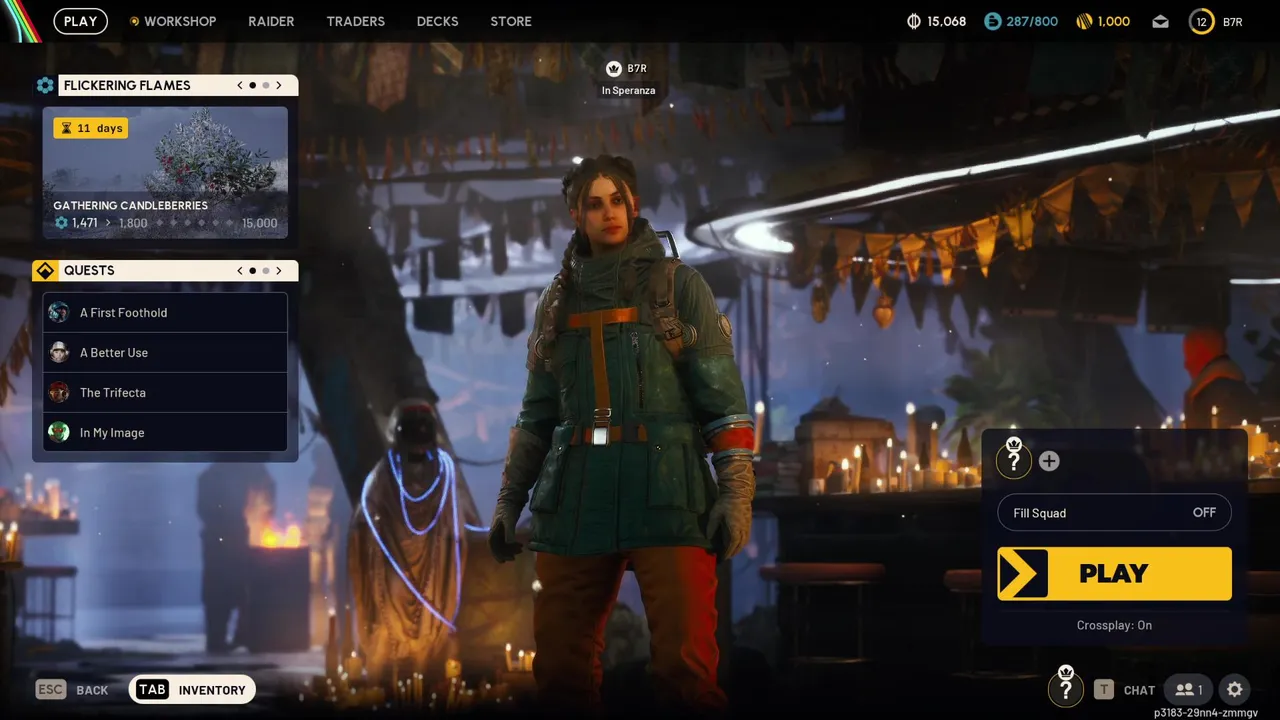Screen dimensions: 1280x720
Task: Open B7R player profile name in top bar
Action: pyautogui.click(x=1233, y=22)
